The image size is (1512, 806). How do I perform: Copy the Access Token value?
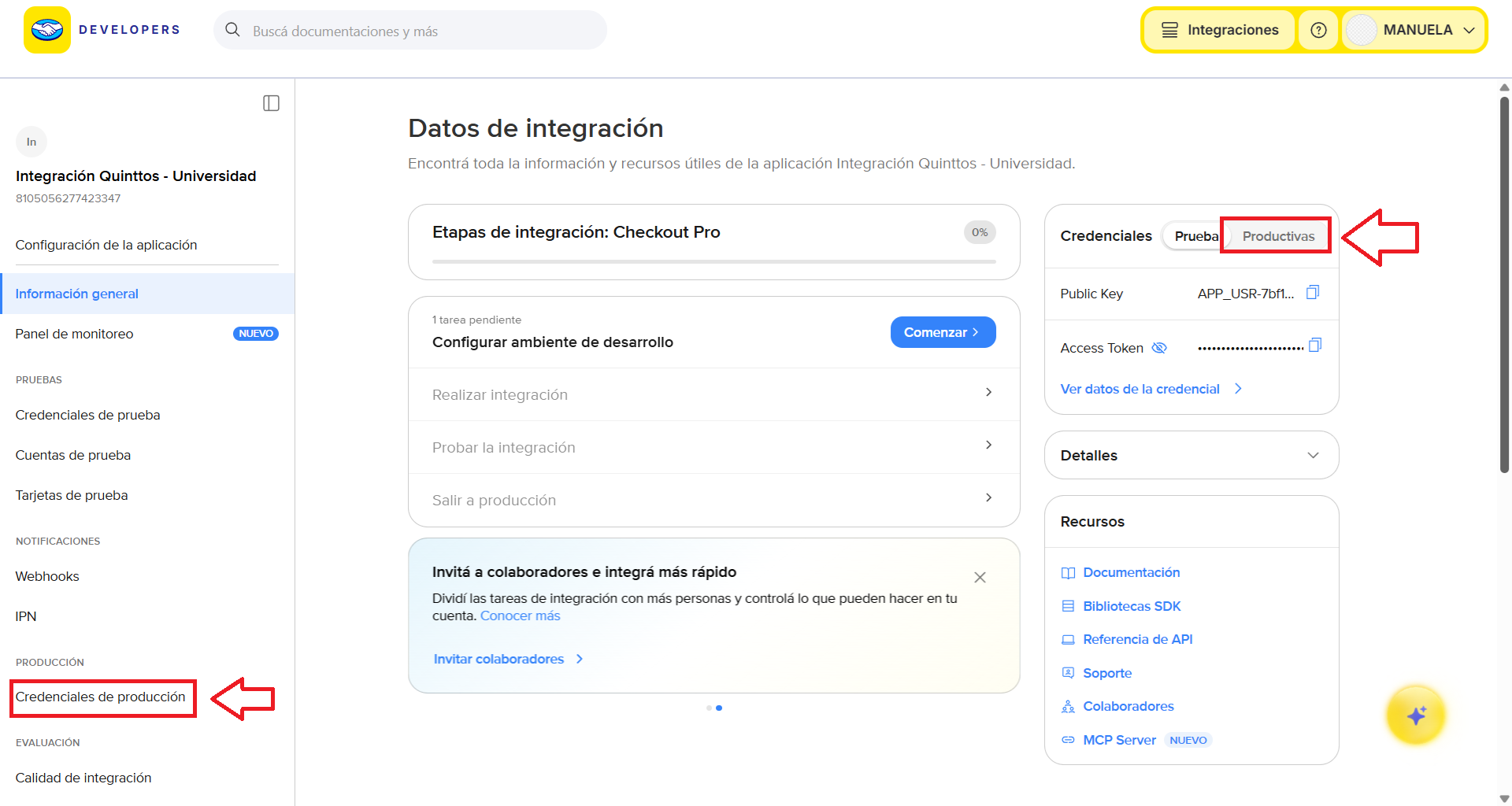(1314, 346)
